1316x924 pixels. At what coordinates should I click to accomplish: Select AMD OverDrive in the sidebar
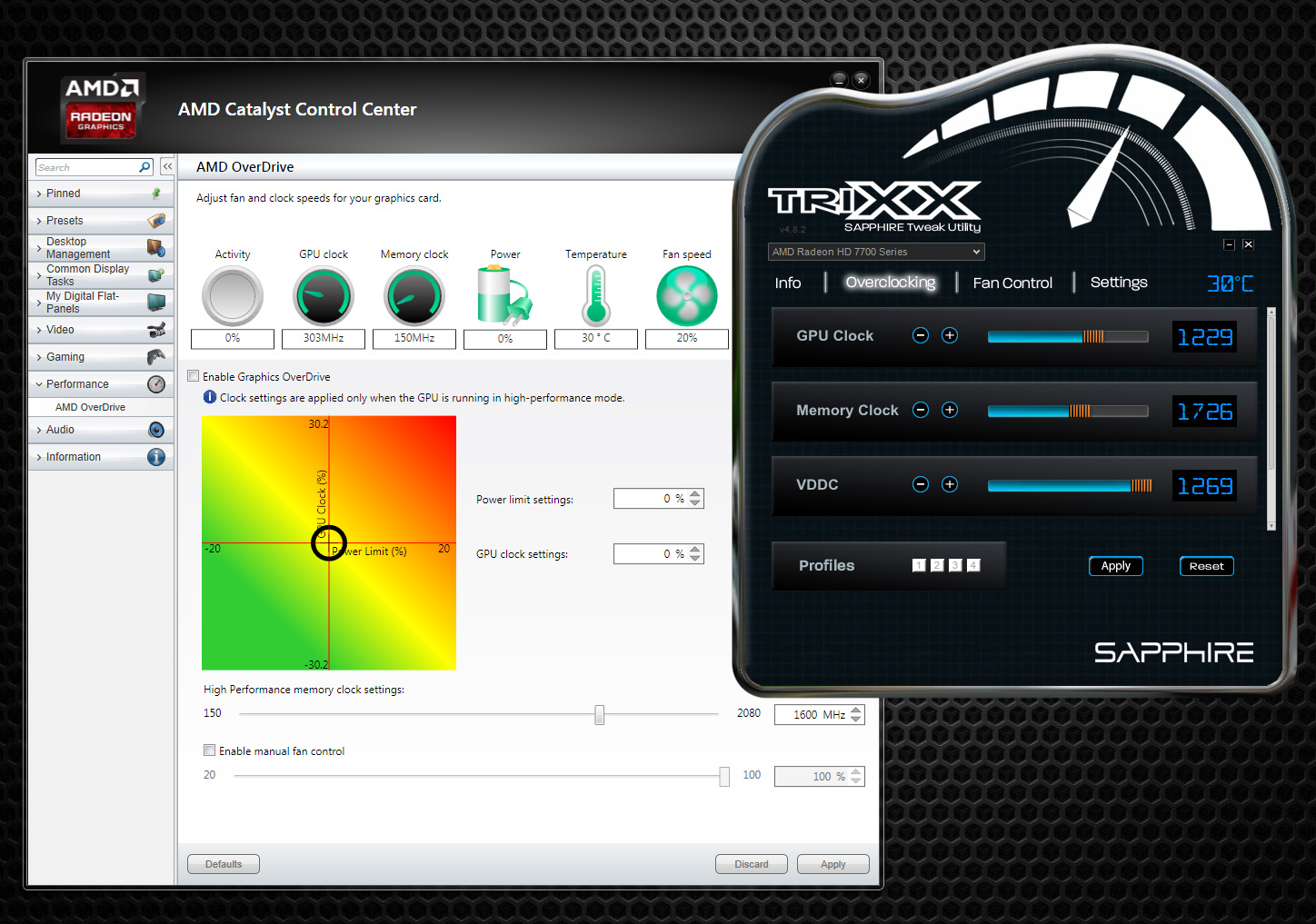[x=90, y=407]
